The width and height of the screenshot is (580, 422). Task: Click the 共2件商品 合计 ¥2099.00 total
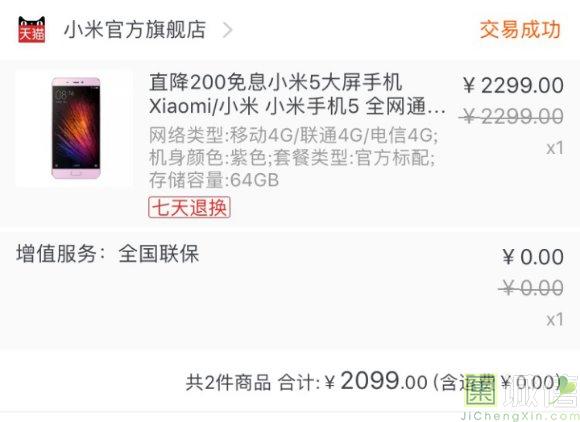click(x=307, y=382)
